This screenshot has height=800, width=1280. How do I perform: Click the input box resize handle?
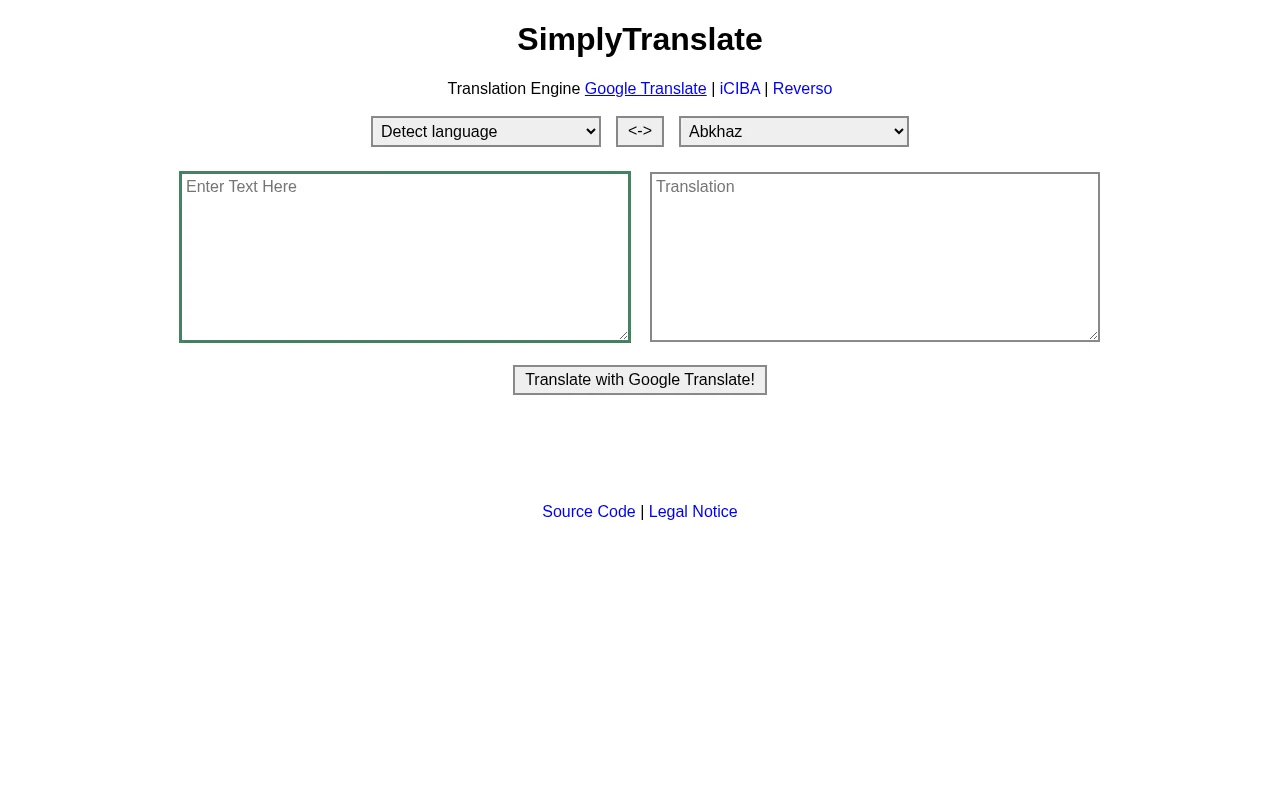[623, 335]
